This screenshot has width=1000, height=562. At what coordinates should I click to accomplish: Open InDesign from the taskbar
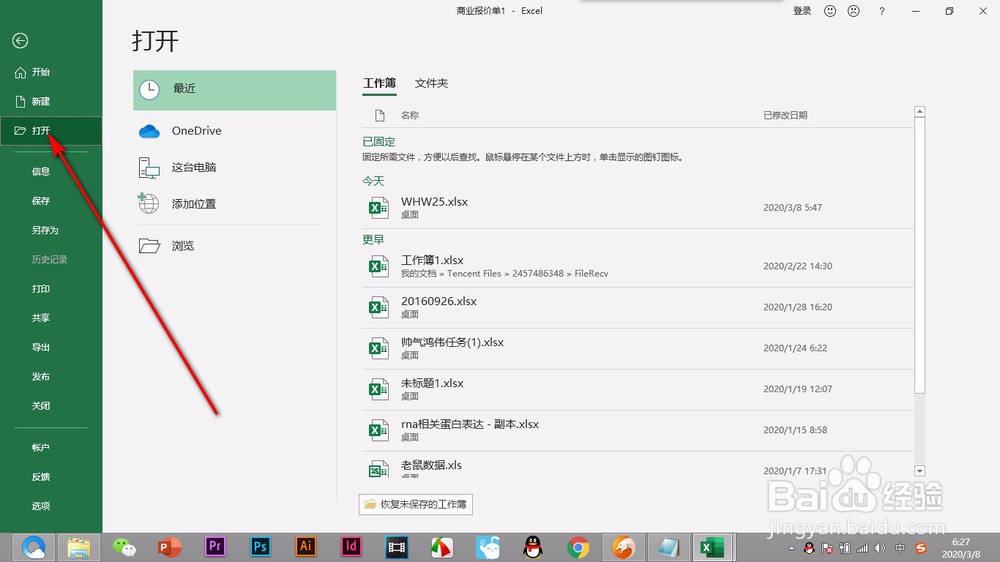click(351, 547)
